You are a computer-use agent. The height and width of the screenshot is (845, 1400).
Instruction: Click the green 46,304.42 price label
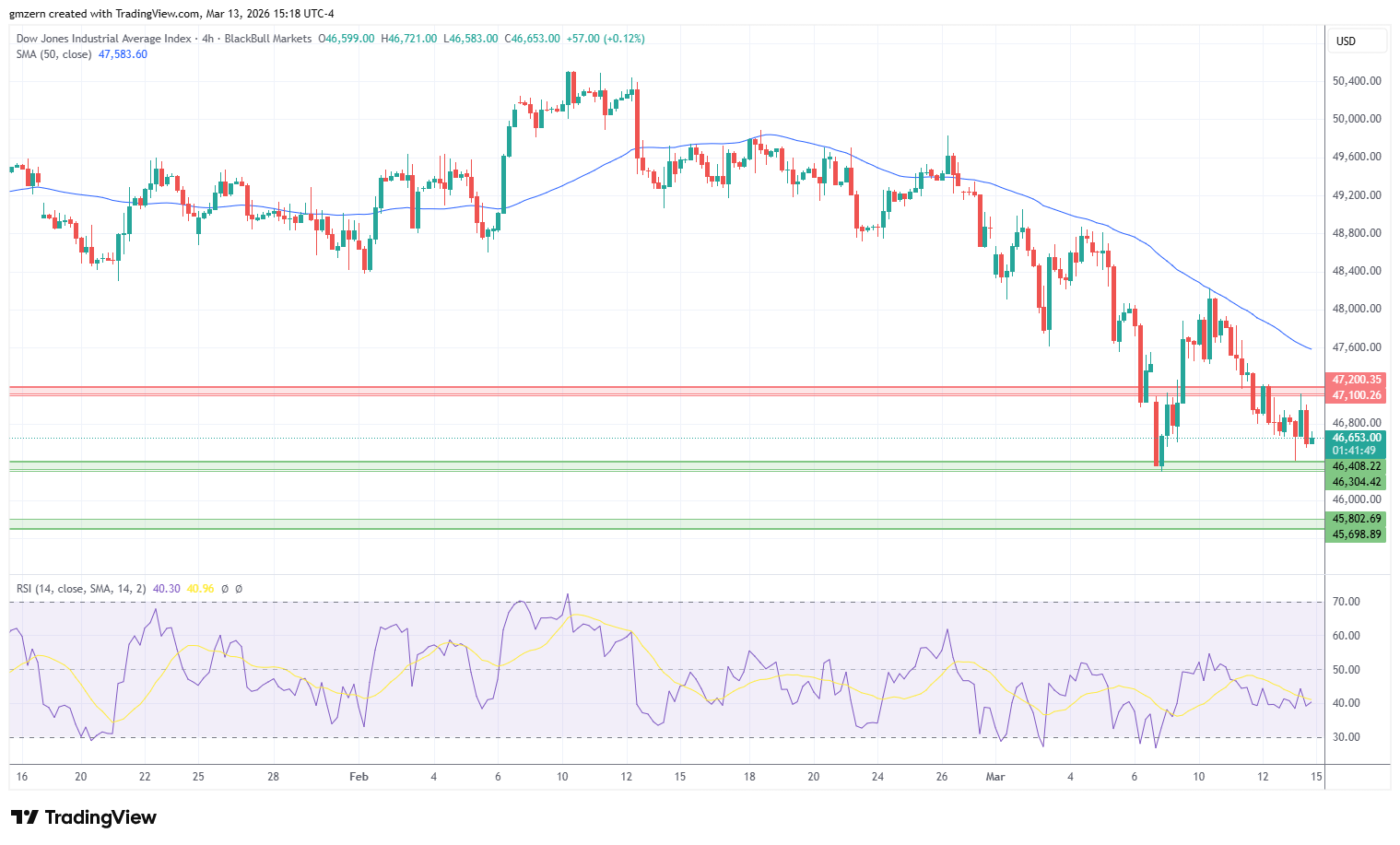click(x=1356, y=482)
